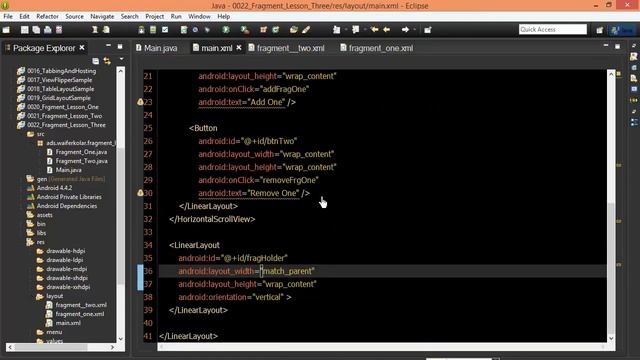
Task: Close the main.xml editor tab
Action: (239, 48)
